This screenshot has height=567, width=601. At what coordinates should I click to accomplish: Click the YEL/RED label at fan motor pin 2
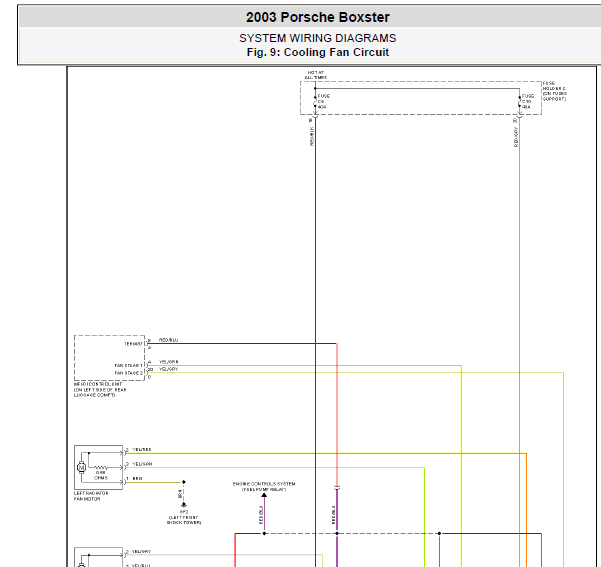tap(141, 449)
